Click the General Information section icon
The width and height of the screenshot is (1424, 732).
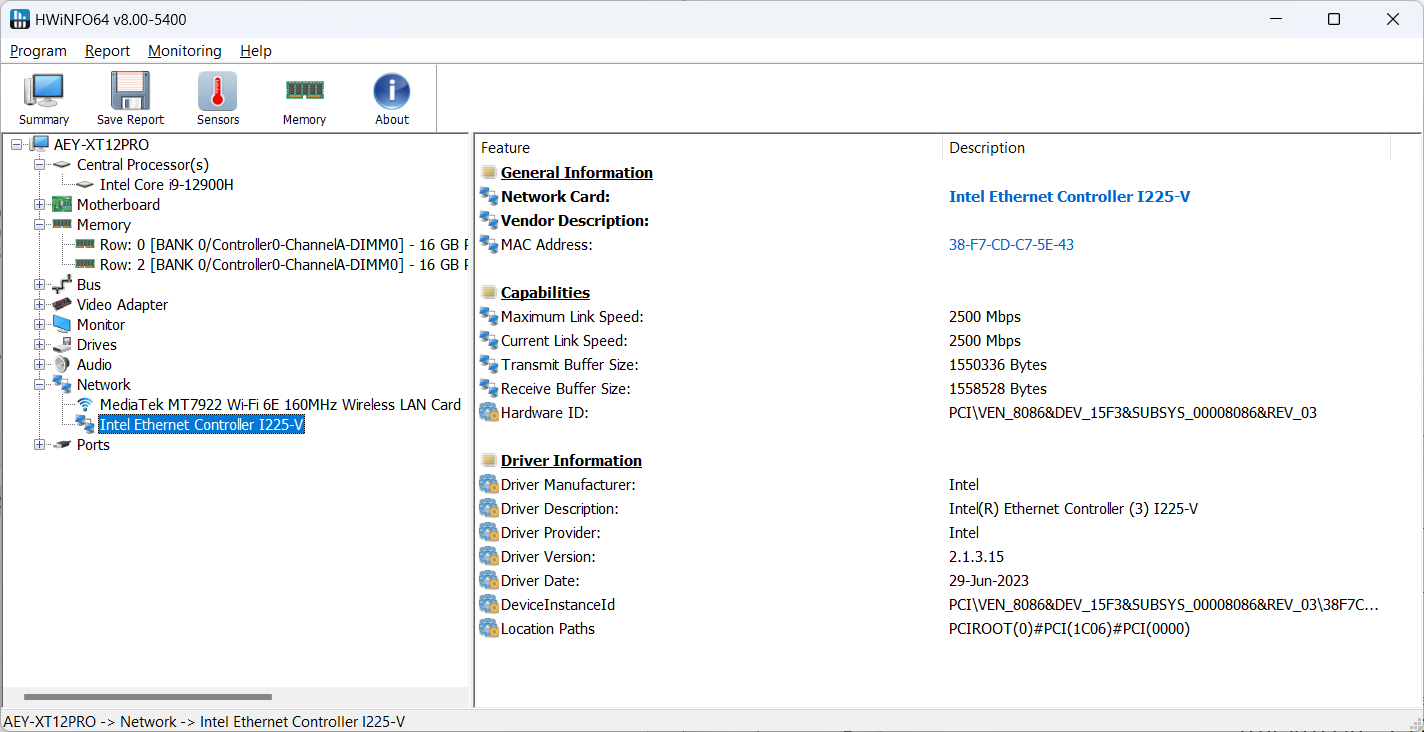pyautogui.click(x=488, y=173)
